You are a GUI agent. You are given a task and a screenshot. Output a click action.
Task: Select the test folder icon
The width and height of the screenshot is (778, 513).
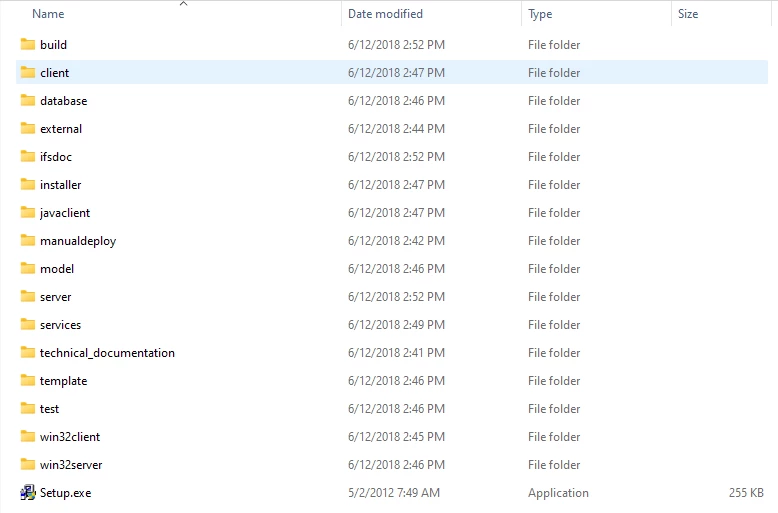[x=28, y=409]
